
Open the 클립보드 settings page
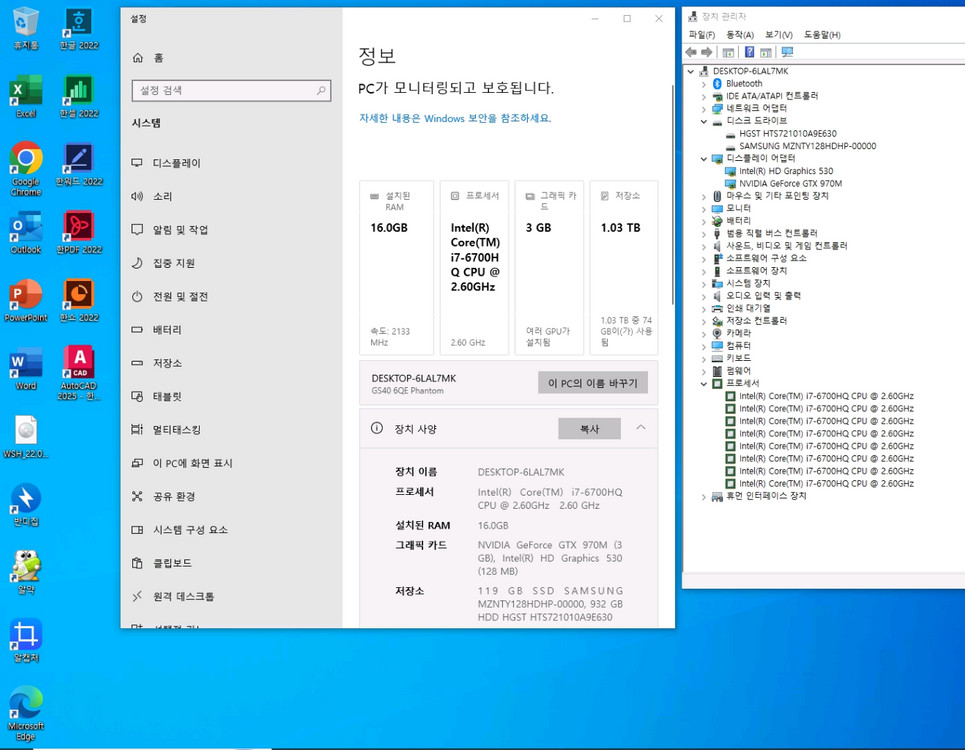point(231,563)
